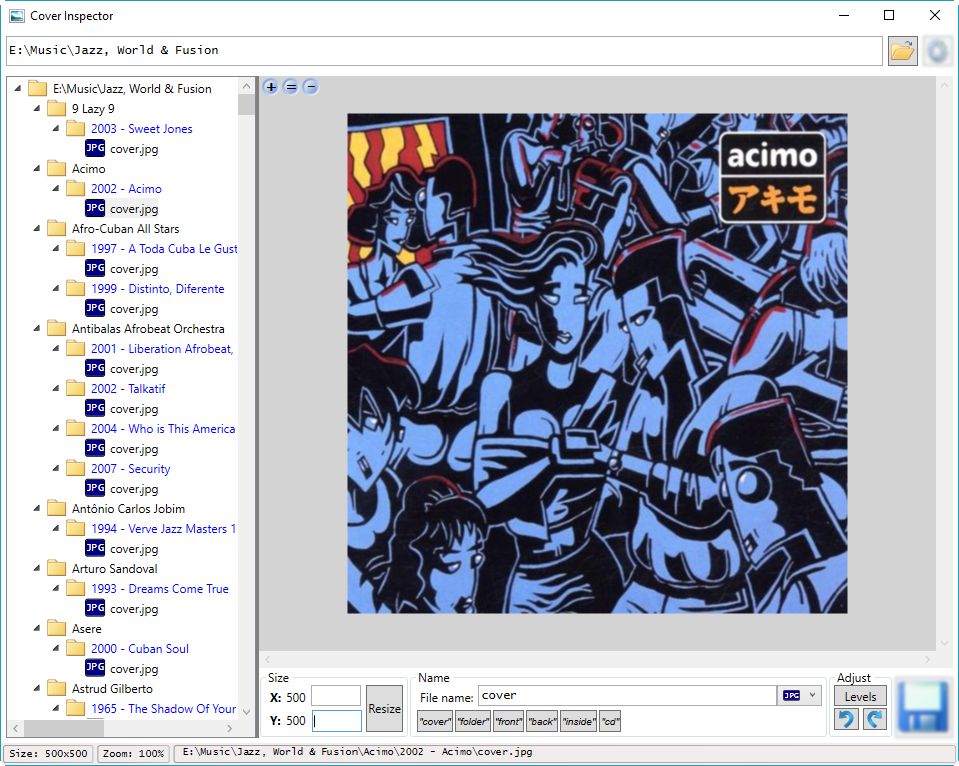
Task: Click the Resize button
Action: click(x=384, y=708)
